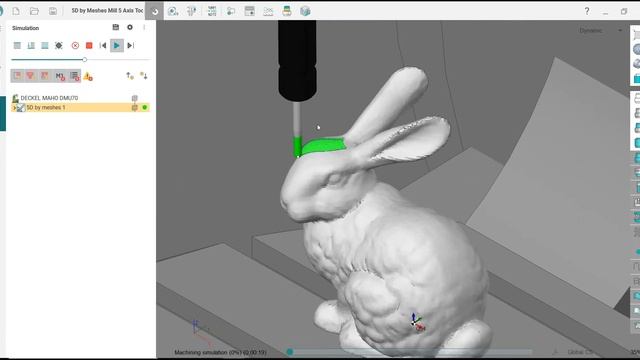Click the green machine icon in toolbar
The width and height of the screenshot is (640, 360).
[287, 11]
